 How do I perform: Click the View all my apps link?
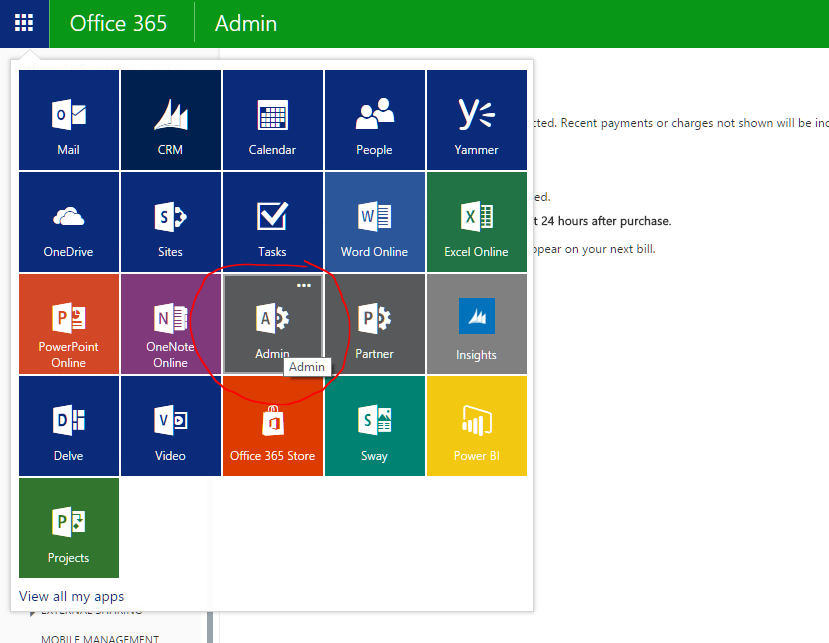point(72,596)
